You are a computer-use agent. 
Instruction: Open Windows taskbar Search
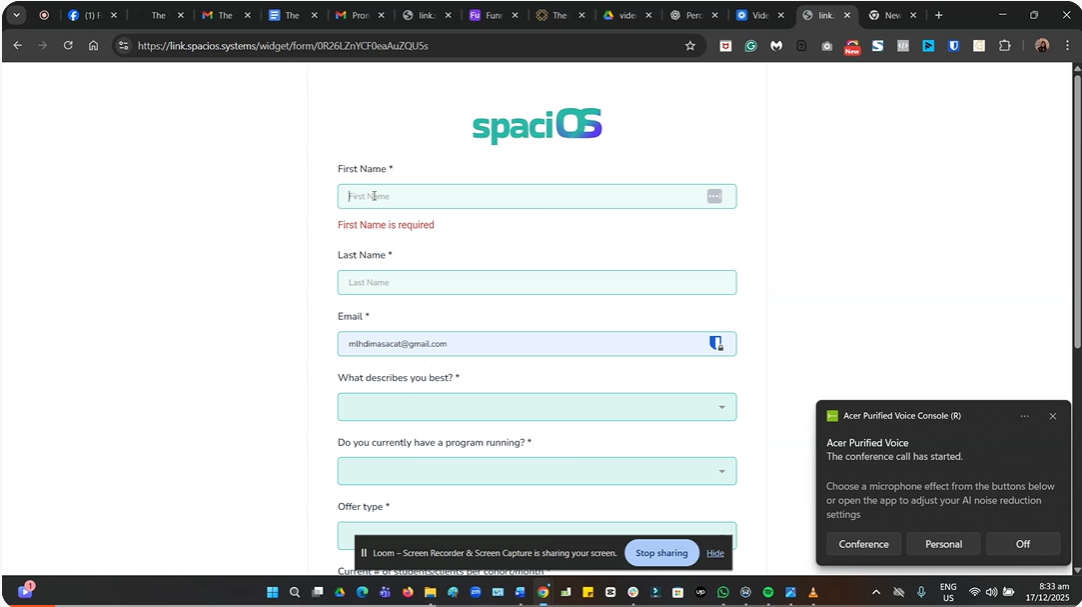click(295, 592)
